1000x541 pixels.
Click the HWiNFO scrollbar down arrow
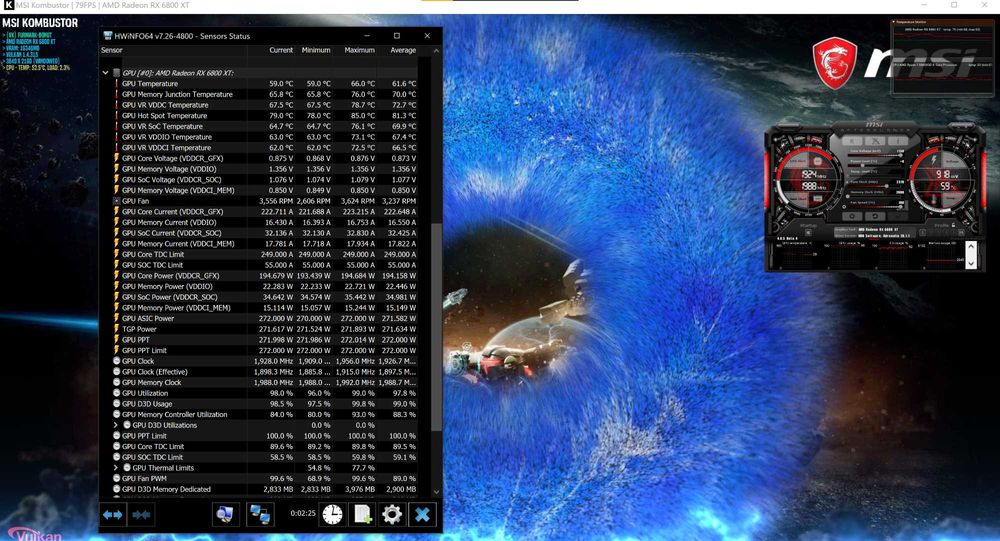click(x=436, y=492)
